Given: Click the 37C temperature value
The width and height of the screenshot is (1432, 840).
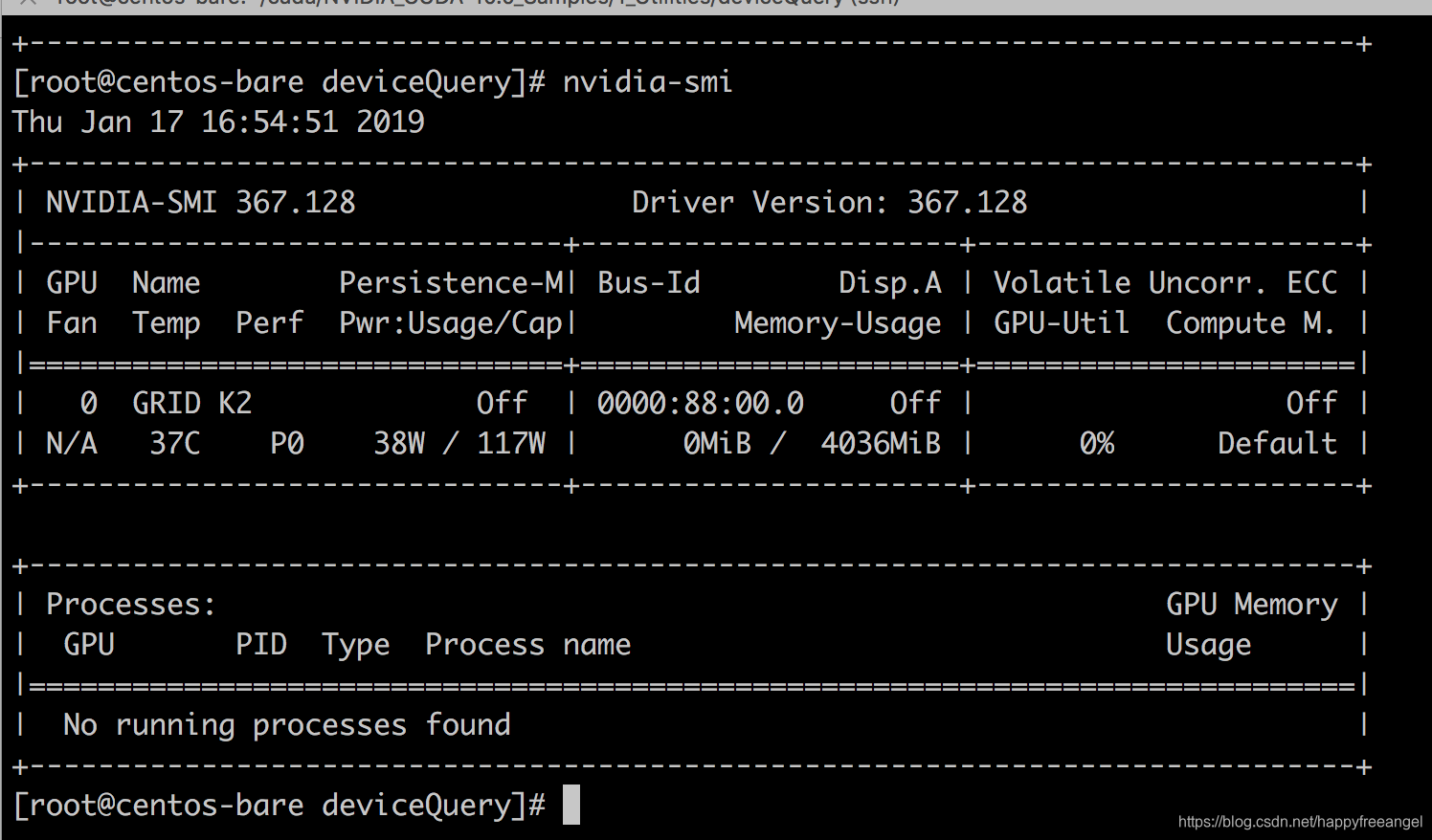Looking at the screenshot, I should [x=175, y=444].
